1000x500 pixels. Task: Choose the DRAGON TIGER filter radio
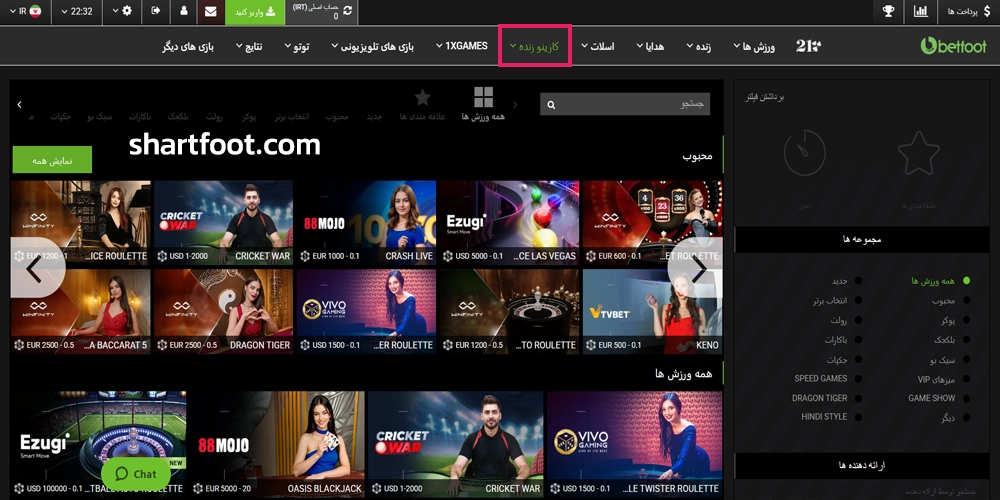pos(856,398)
